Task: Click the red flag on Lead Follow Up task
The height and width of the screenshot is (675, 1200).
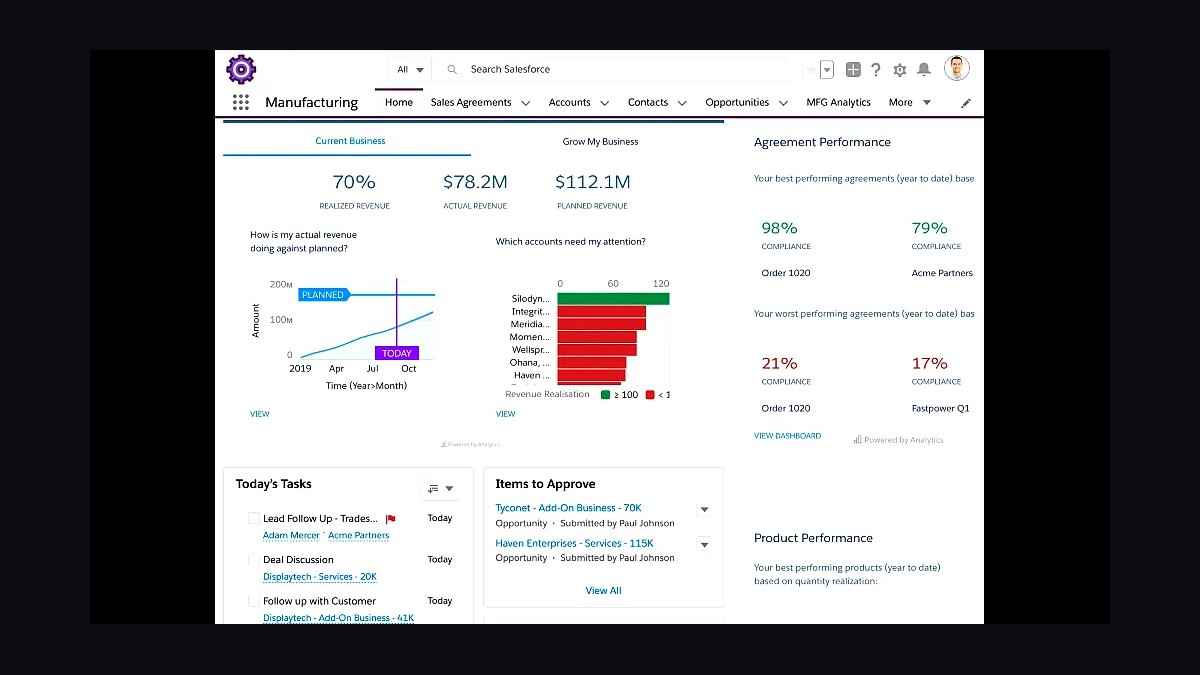Action: [391, 519]
